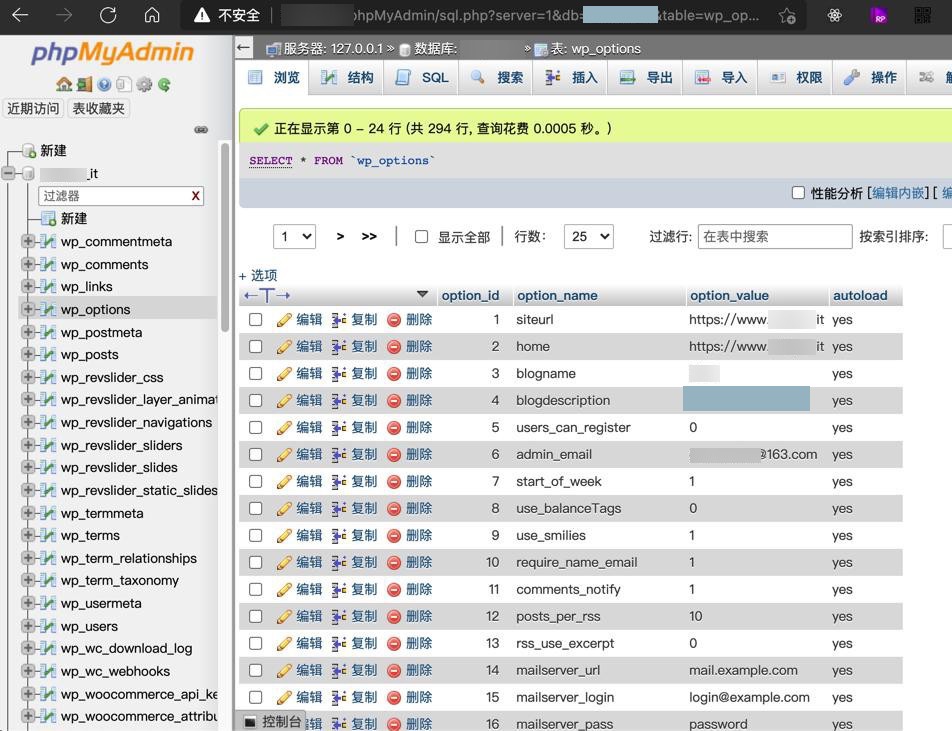The image size is (952, 731).
Task: Go to next page with > button
Action: (340, 236)
